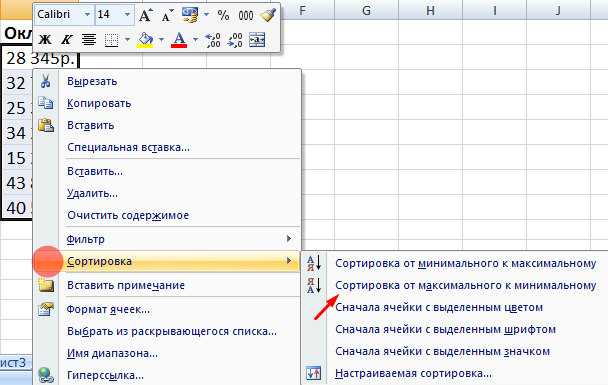Click the insert comment note icon
Viewport: 608px width, 385px height.
tap(46, 285)
